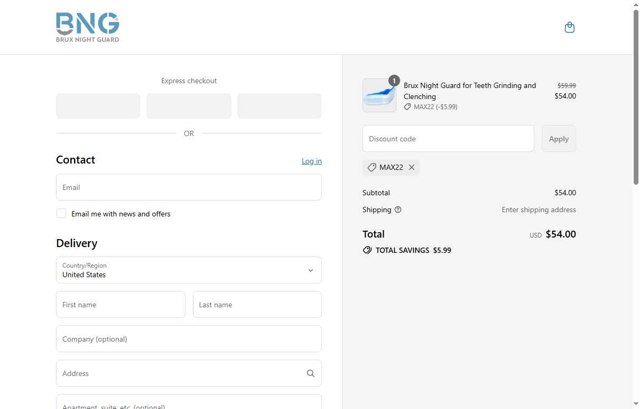640x409 pixels.
Task: Click the BNG Brux Night Guard logo
Action: (x=87, y=27)
